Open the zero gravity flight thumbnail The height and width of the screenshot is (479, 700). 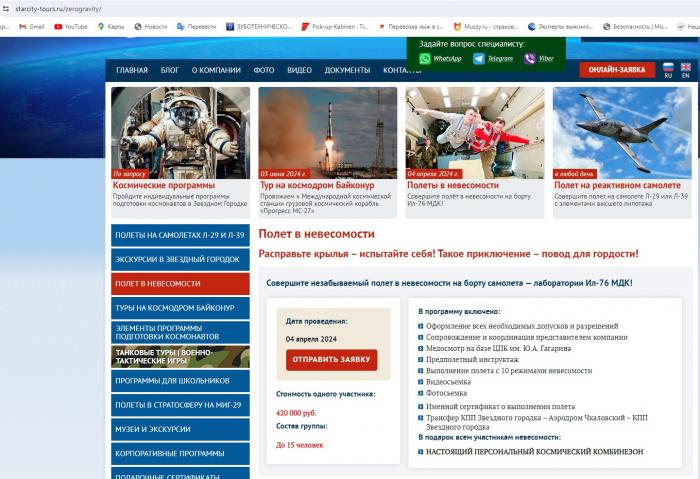pyautogui.click(x=475, y=133)
